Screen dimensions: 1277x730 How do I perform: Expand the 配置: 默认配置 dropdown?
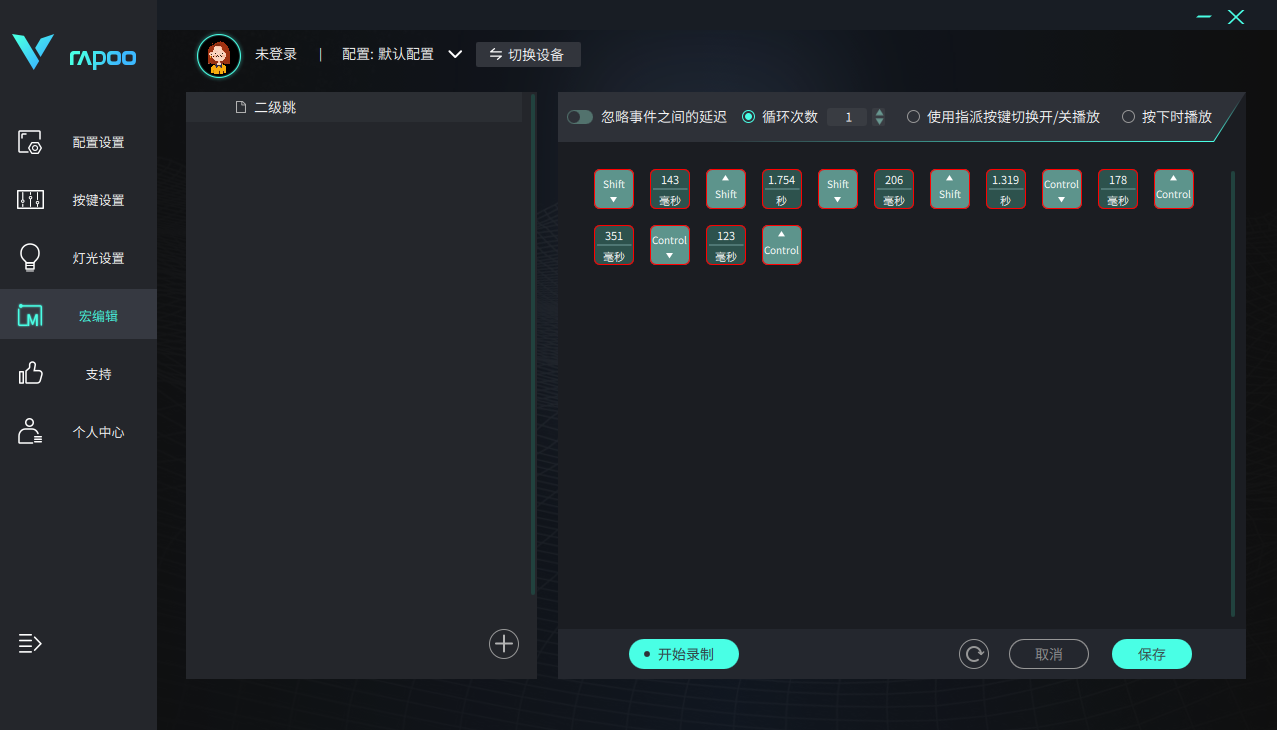[x=455, y=54]
